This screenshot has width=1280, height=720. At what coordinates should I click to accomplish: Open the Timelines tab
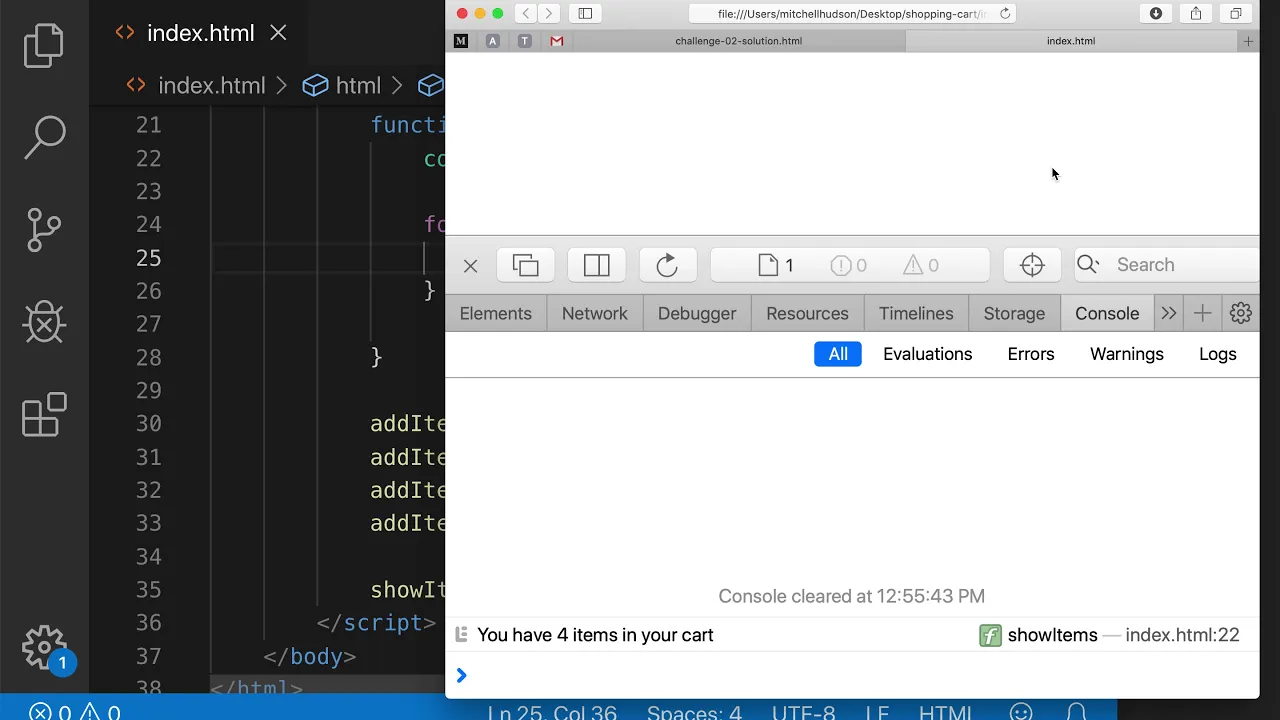[916, 313]
